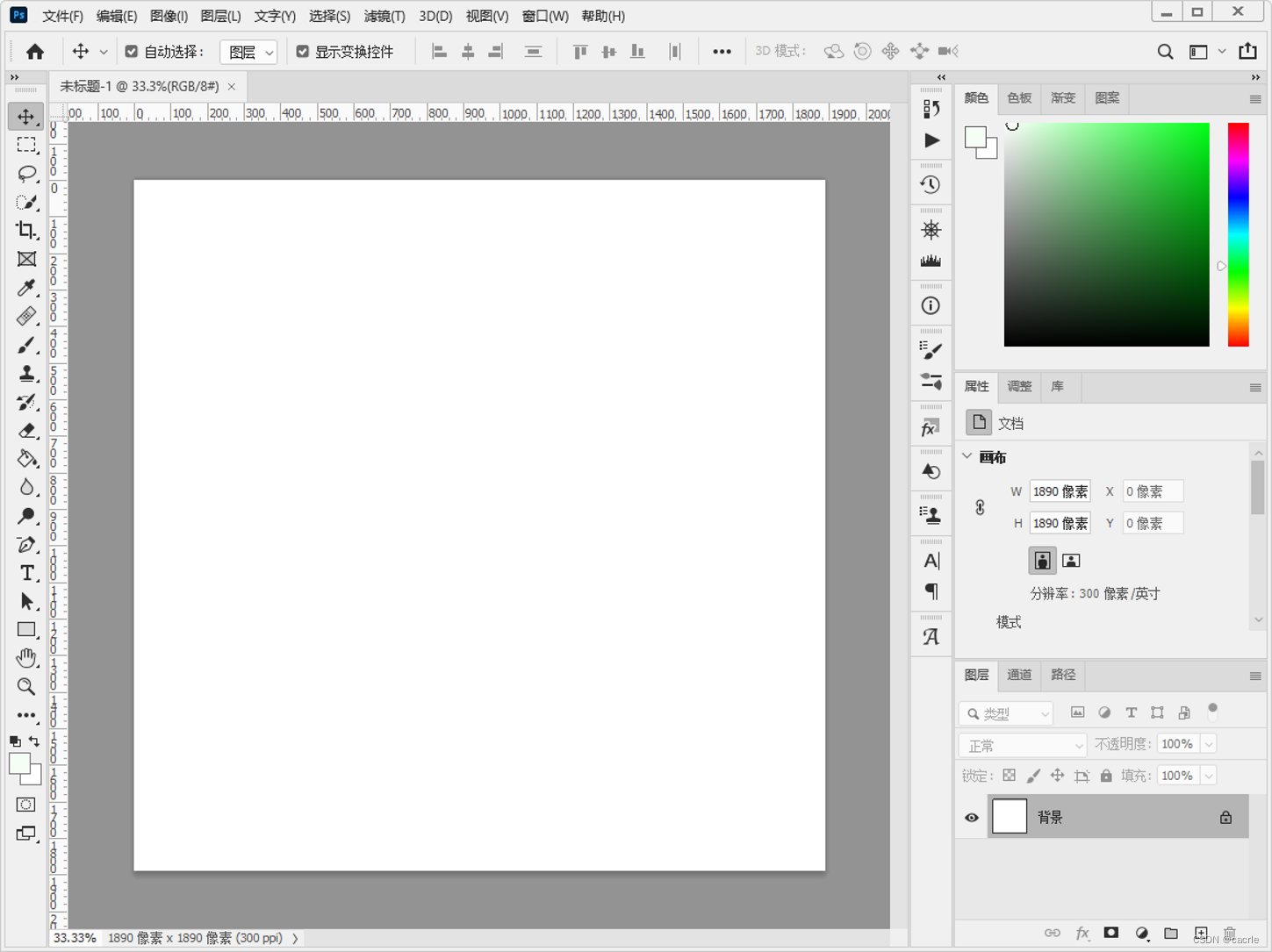Toggle lock transparent pixels
The height and width of the screenshot is (952, 1272).
[1010, 776]
